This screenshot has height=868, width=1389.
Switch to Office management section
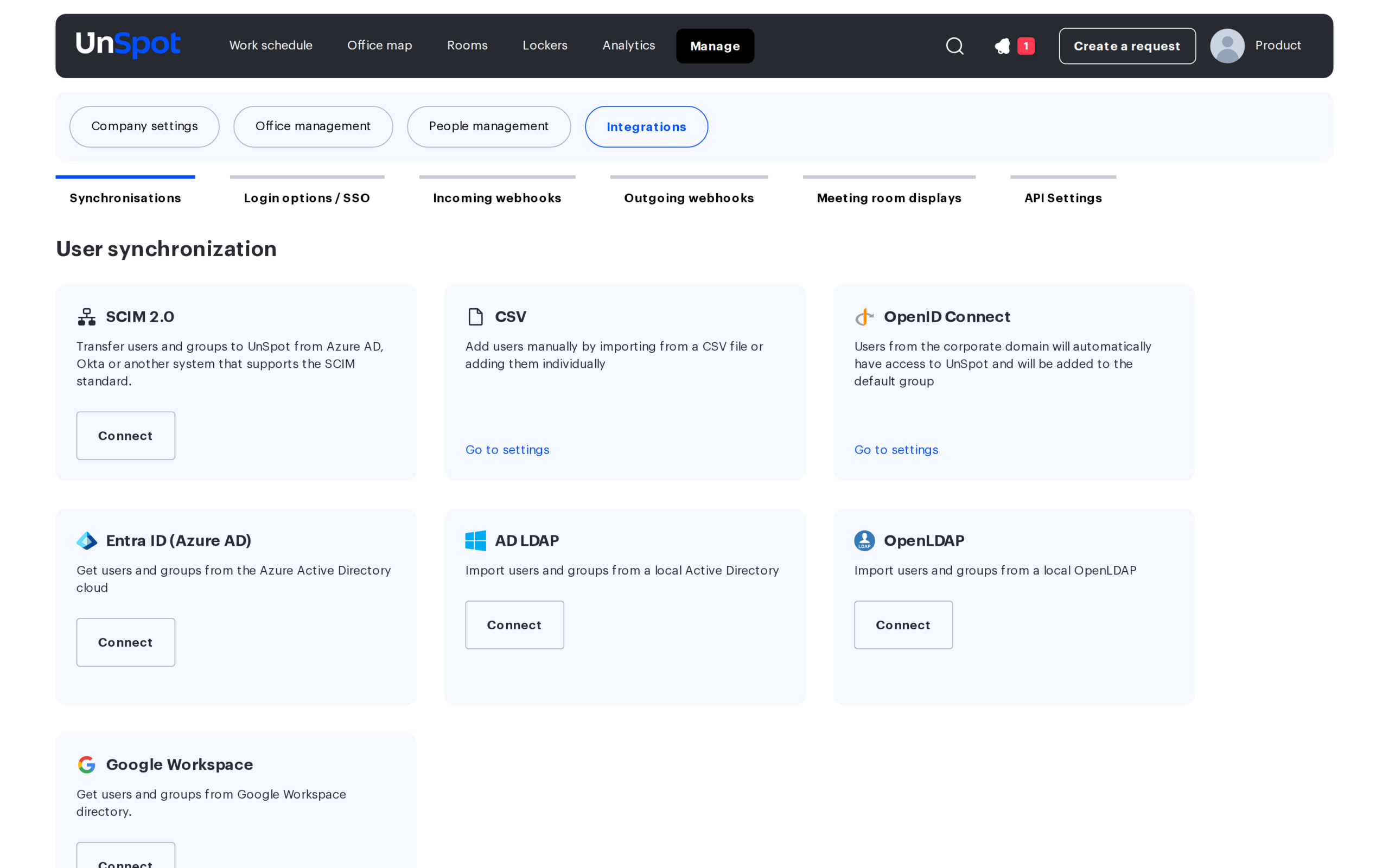313,126
